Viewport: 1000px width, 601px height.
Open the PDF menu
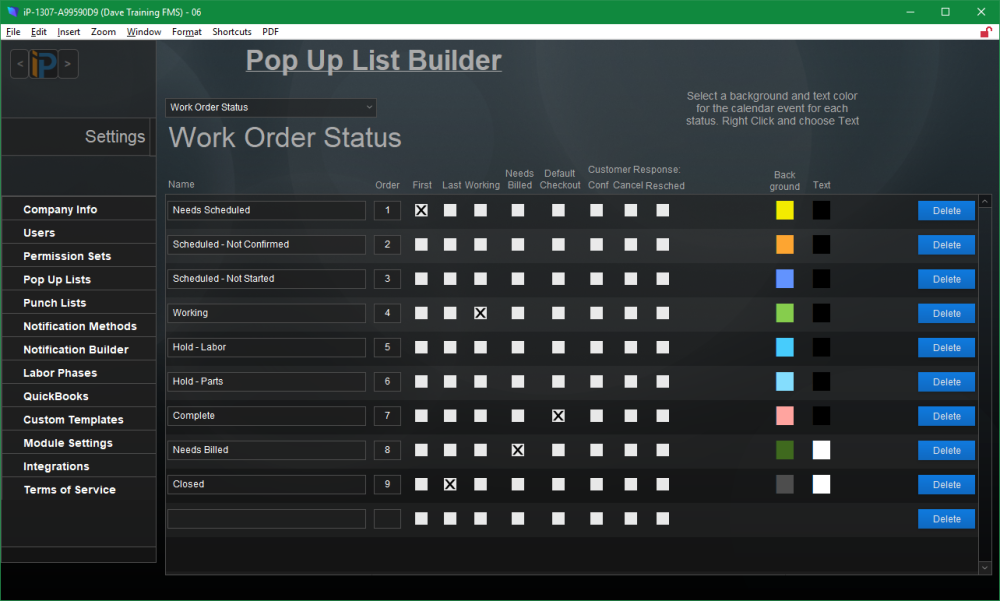pyautogui.click(x=270, y=31)
